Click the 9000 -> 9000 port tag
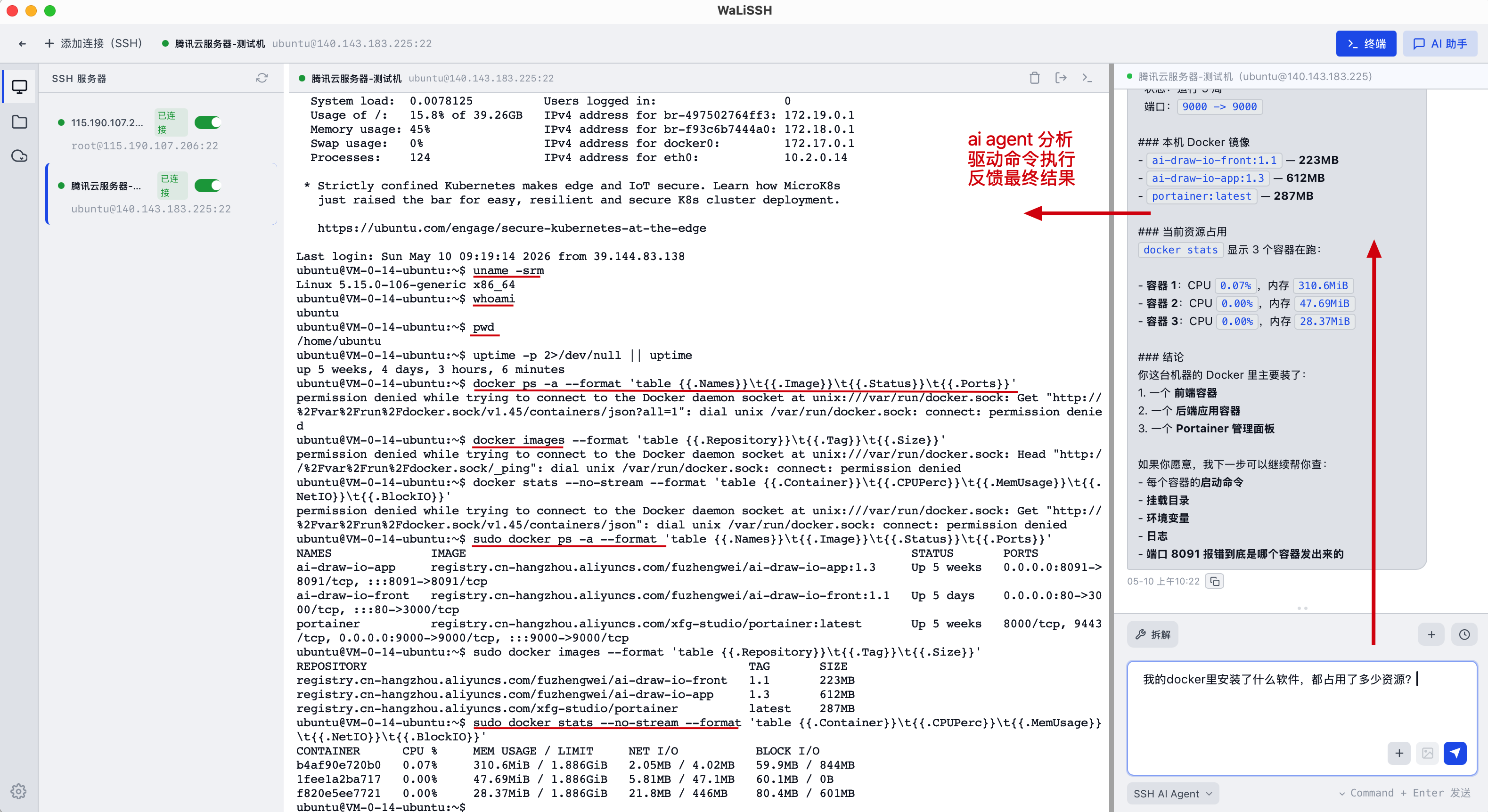The image size is (1488, 812). pos(1219,106)
